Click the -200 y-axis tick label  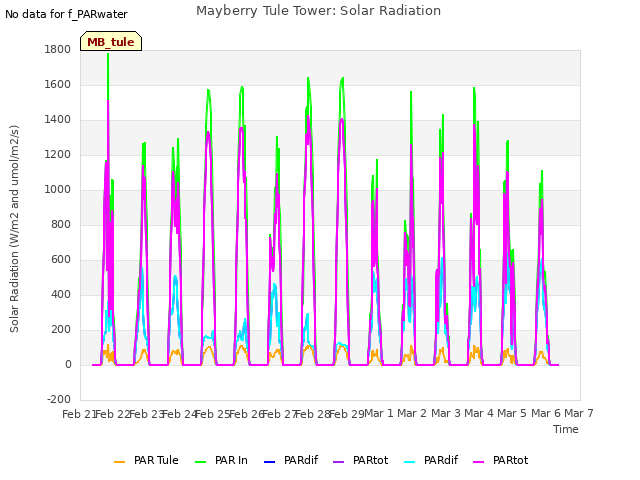click(59, 400)
